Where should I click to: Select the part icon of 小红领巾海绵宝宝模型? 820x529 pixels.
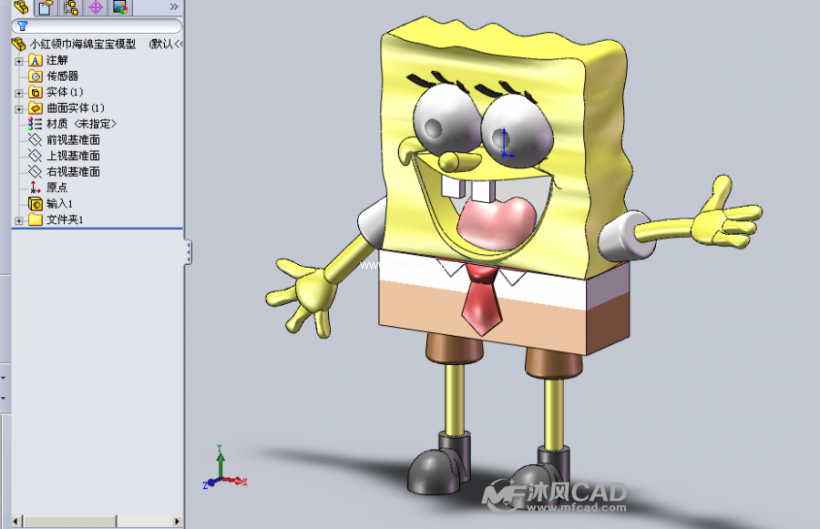pos(19,44)
